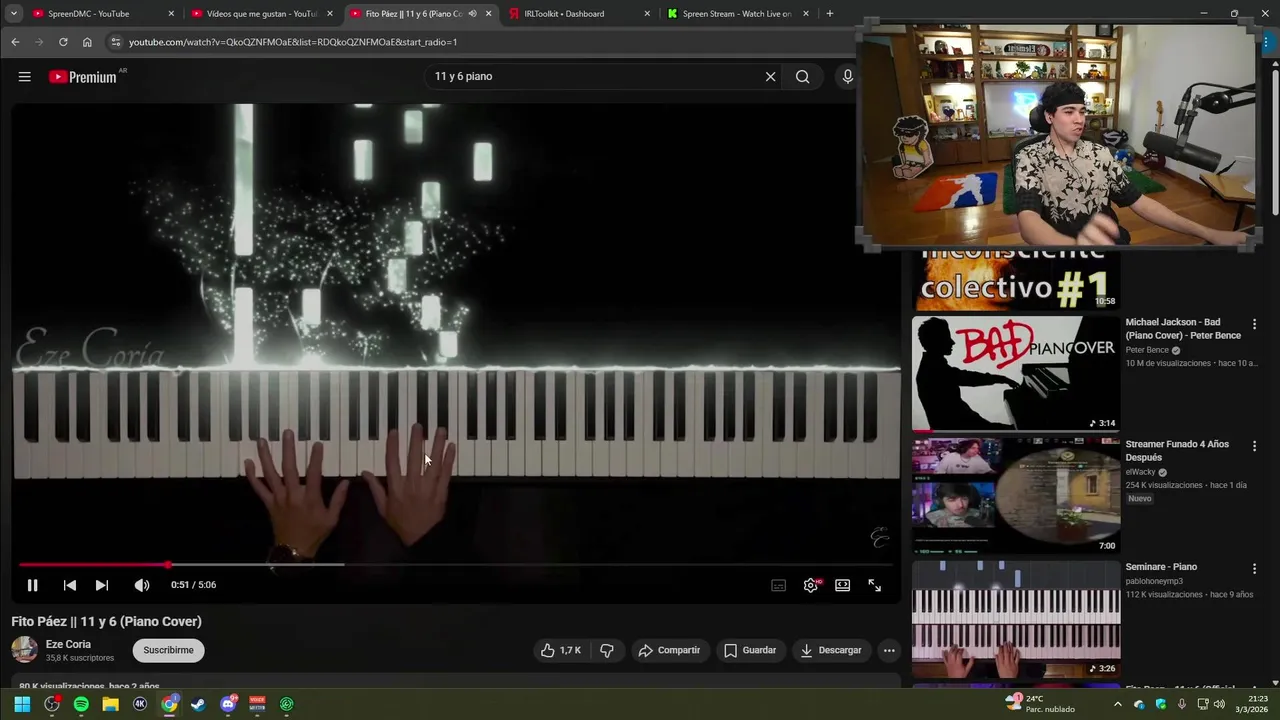Open Spotify from the taskbar

click(x=81, y=704)
